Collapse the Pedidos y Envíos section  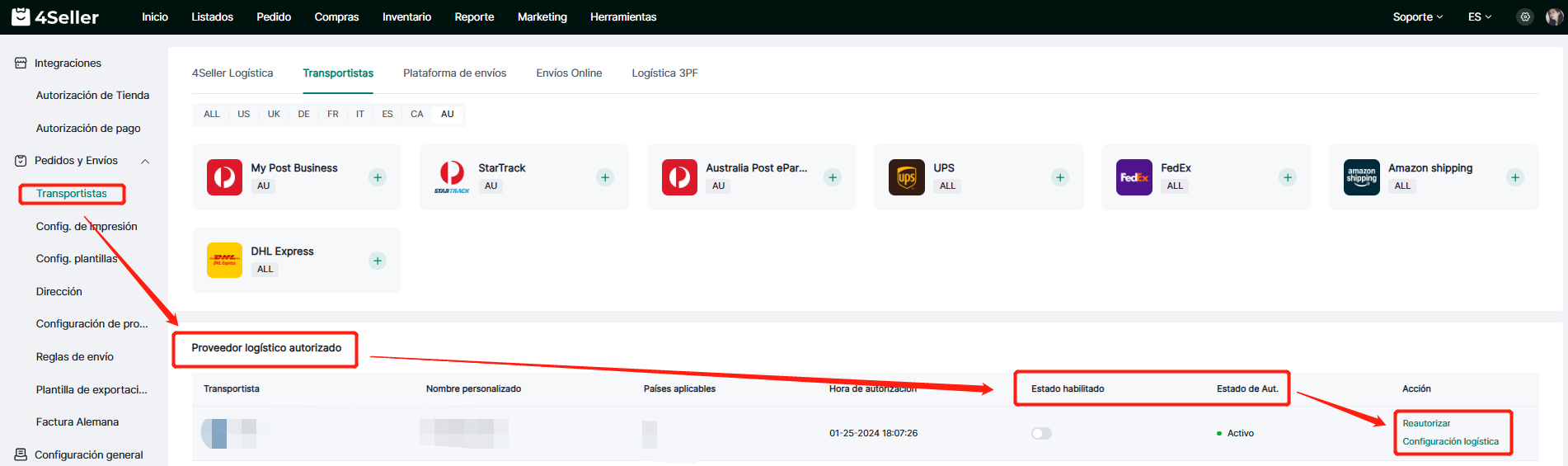pos(145,161)
